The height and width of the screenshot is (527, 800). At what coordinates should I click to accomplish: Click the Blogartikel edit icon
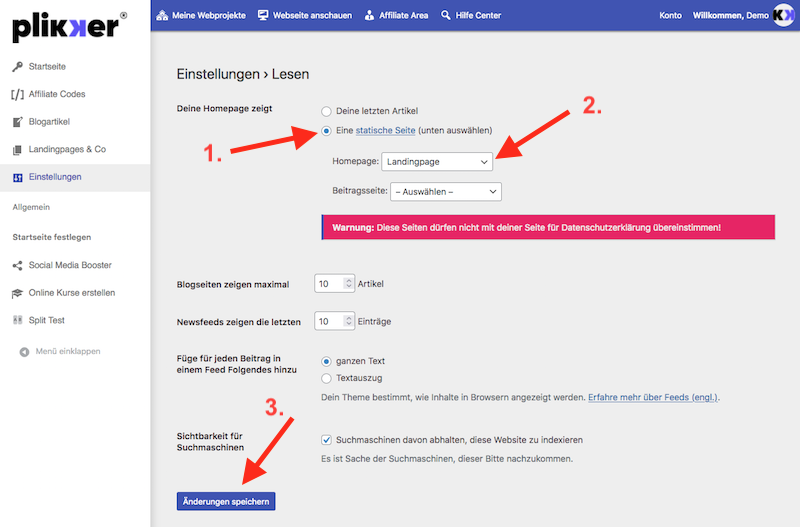(x=17, y=122)
